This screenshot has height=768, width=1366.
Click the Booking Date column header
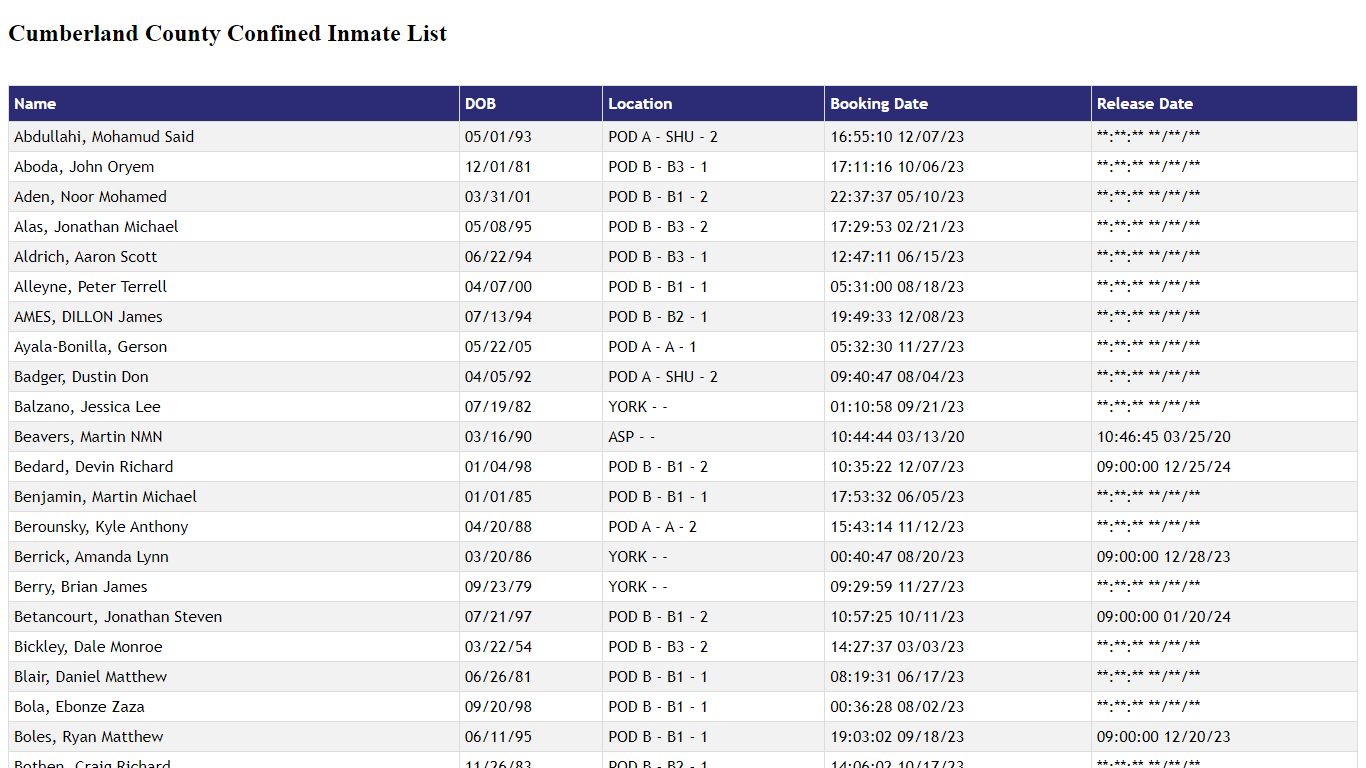pos(958,104)
